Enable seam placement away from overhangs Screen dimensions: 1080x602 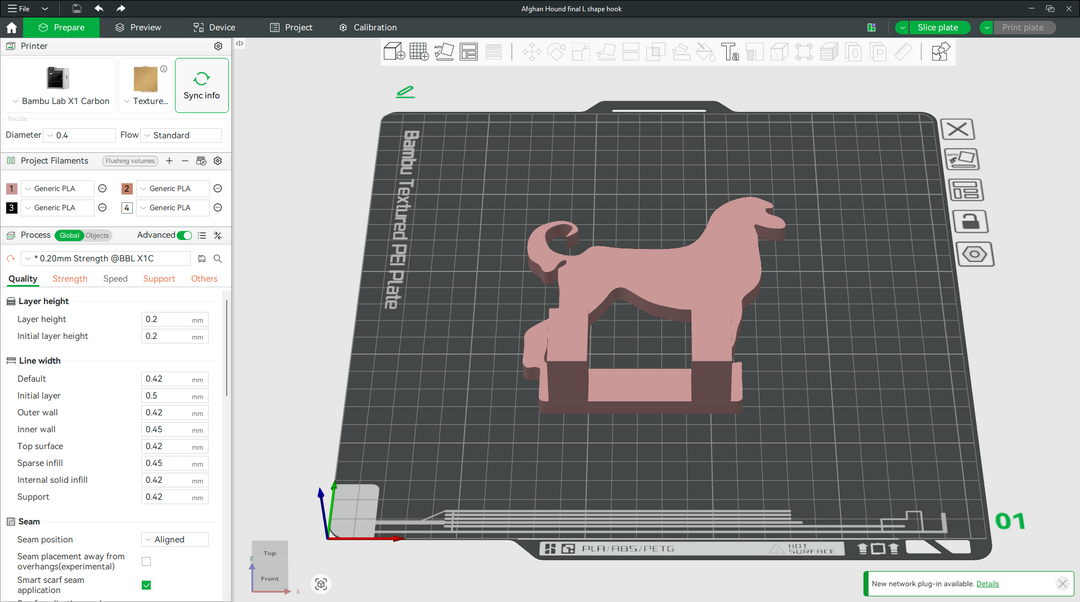[146, 561]
